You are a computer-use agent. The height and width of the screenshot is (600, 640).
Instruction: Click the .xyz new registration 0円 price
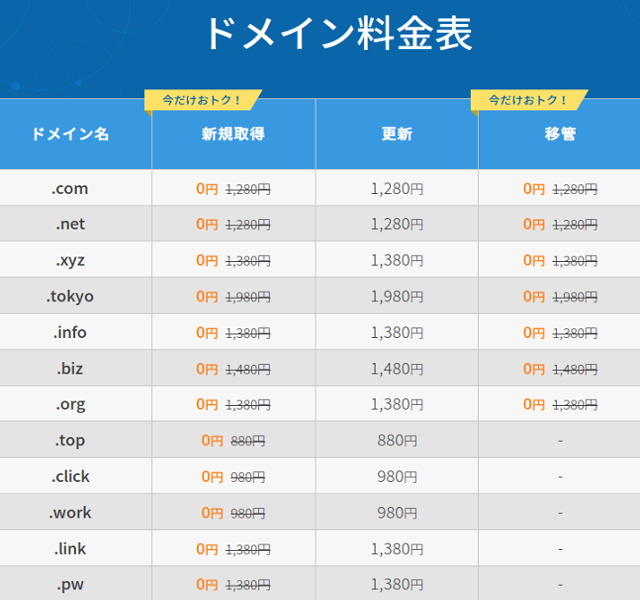point(207,260)
